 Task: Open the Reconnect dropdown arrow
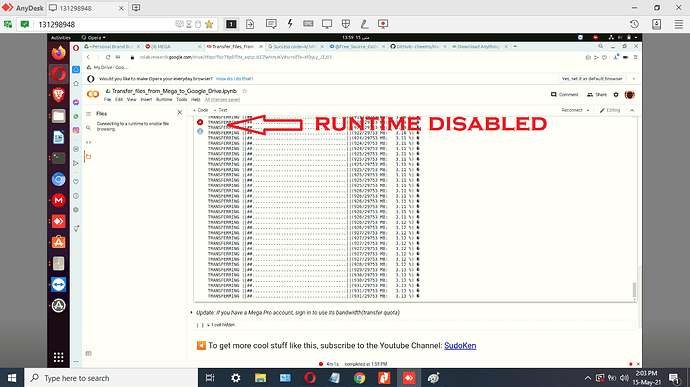coord(588,111)
